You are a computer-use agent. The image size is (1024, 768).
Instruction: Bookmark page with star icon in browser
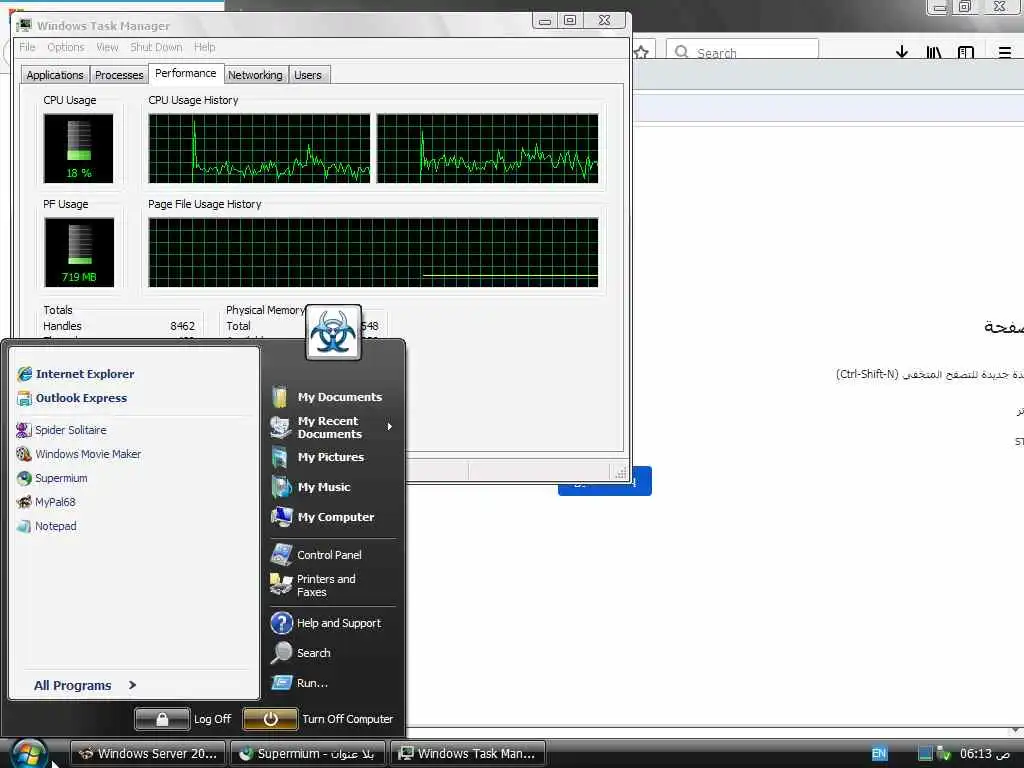click(x=641, y=52)
